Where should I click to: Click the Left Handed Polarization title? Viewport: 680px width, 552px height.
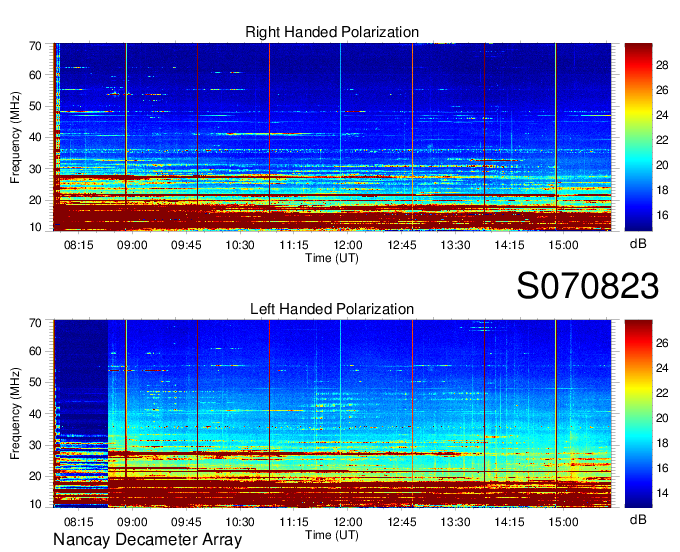332,309
